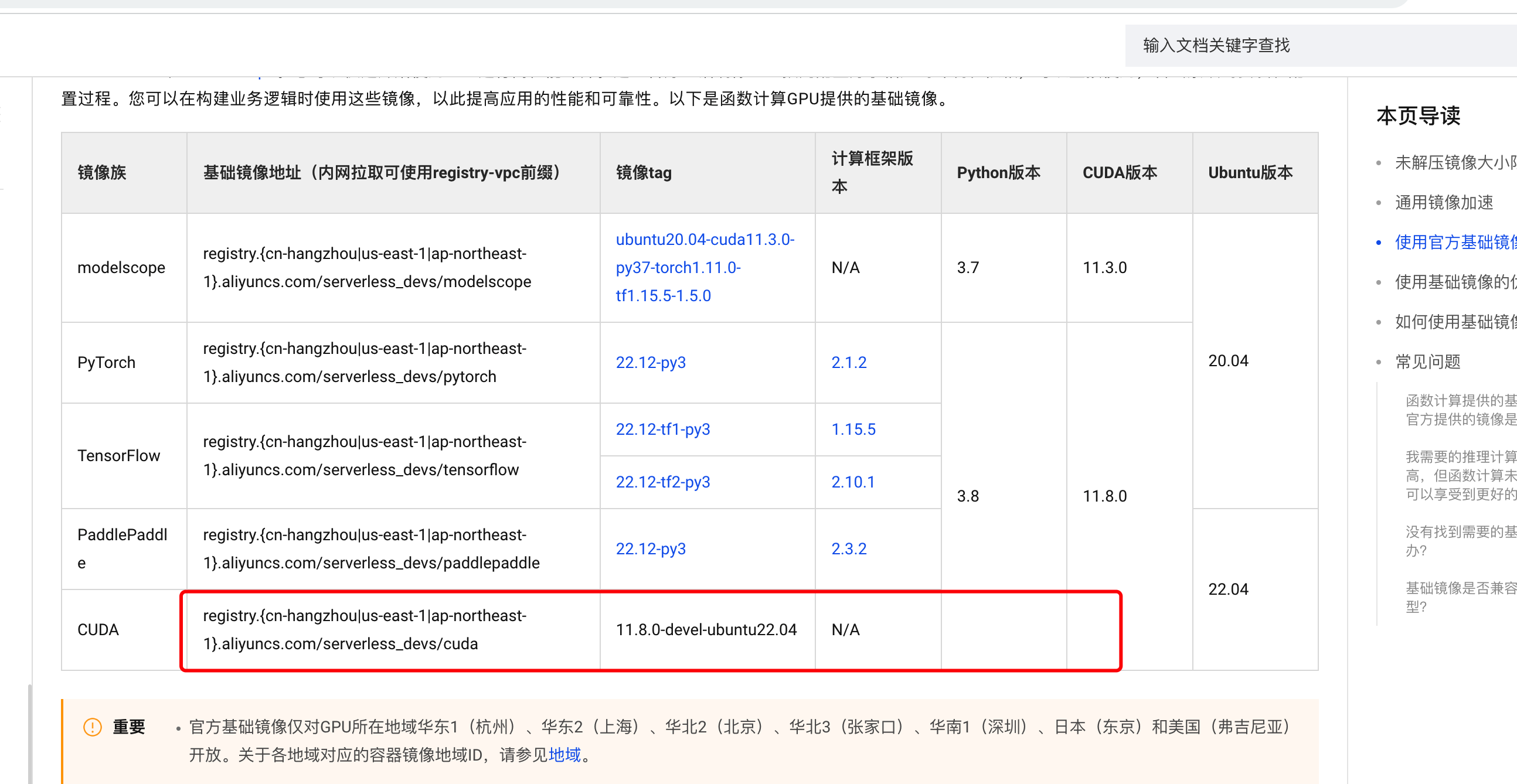Click the CUDA版本 column header

tap(1130, 172)
